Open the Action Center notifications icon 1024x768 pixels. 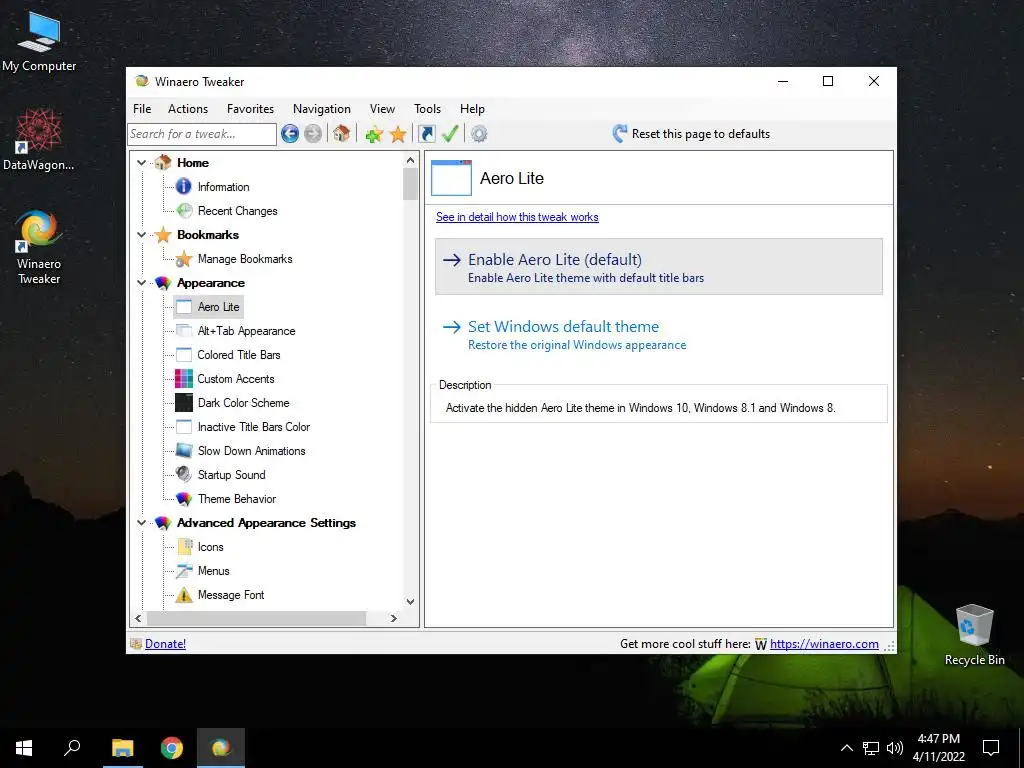(991, 748)
